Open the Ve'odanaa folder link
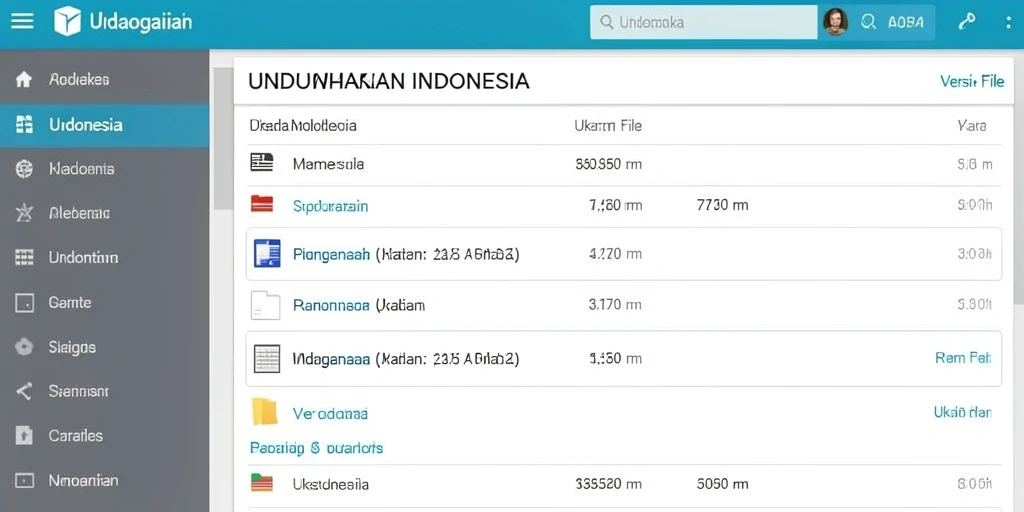Viewport: 1024px width, 512px height. tap(330, 413)
